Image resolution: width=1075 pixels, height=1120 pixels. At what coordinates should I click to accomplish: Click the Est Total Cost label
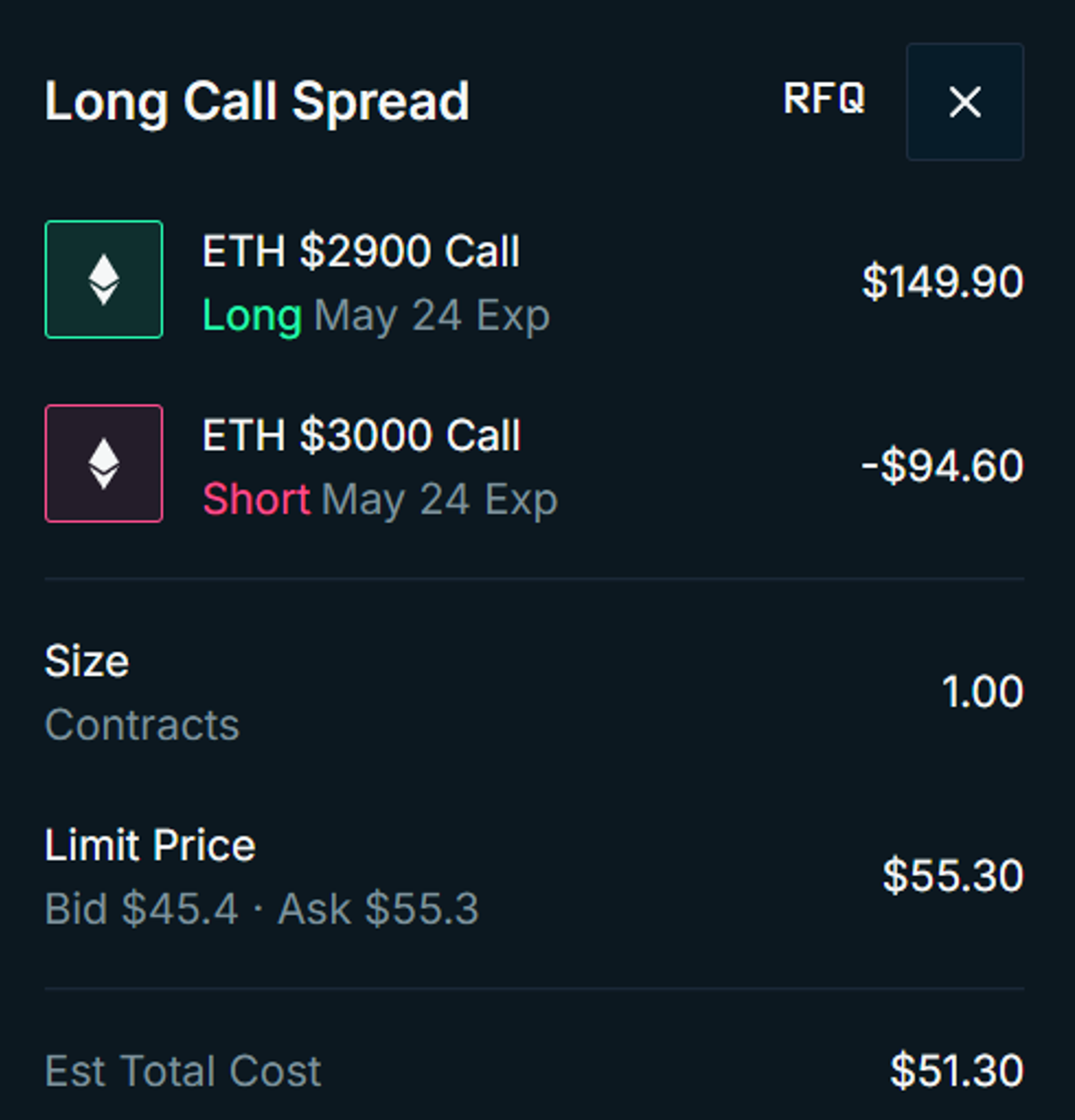click(183, 1070)
